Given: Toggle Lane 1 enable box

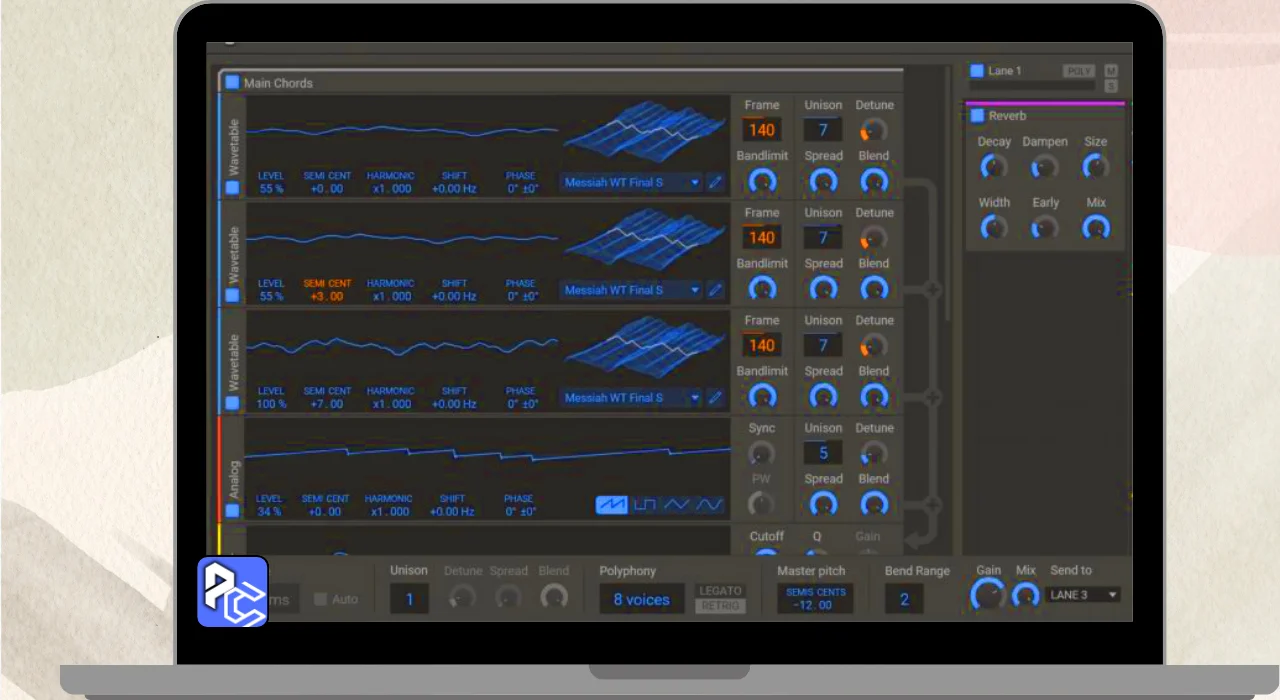Looking at the screenshot, I should (977, 71).
